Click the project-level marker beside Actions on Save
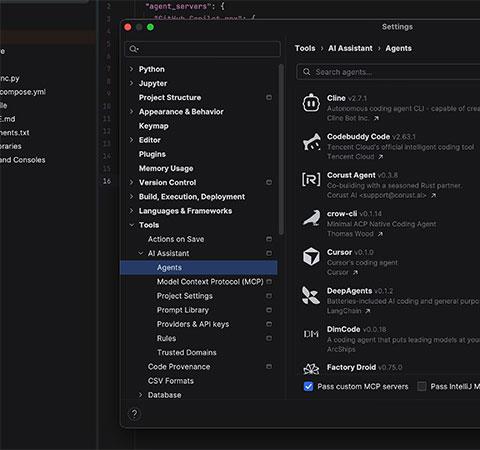Viewport: 480px width, 450px height. coord(269,239)
